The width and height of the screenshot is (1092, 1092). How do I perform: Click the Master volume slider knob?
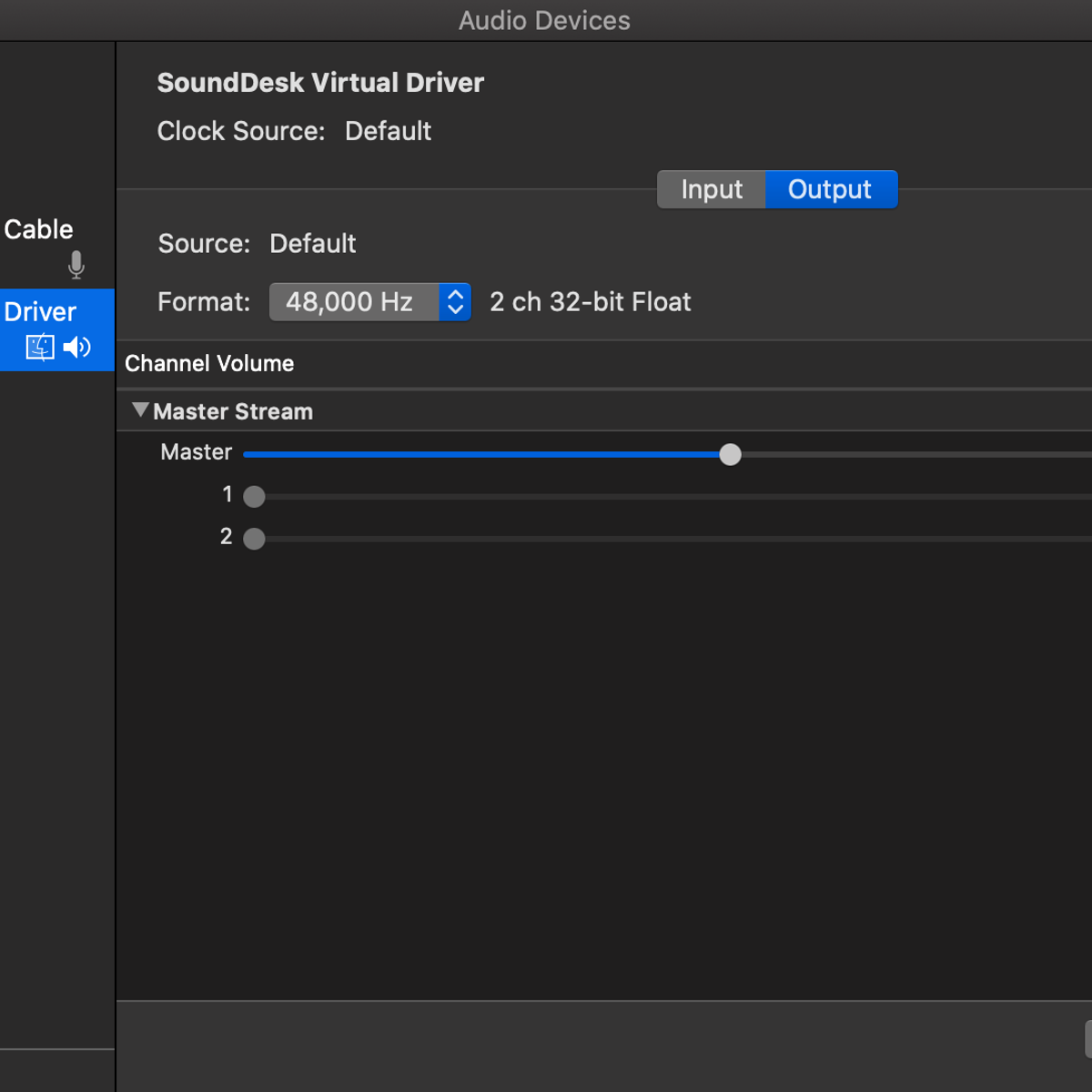click(x=730, y=455)
